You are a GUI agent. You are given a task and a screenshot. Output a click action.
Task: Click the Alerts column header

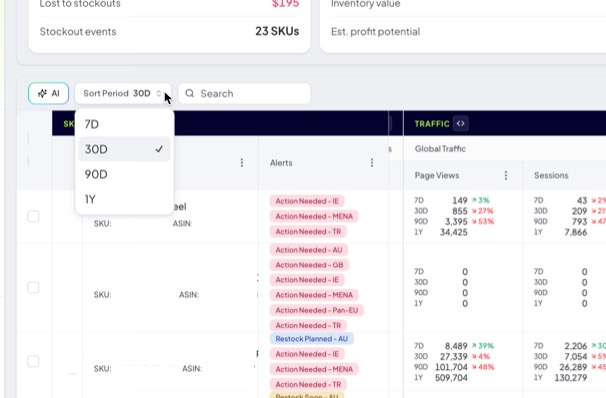[x=281, y=163]
